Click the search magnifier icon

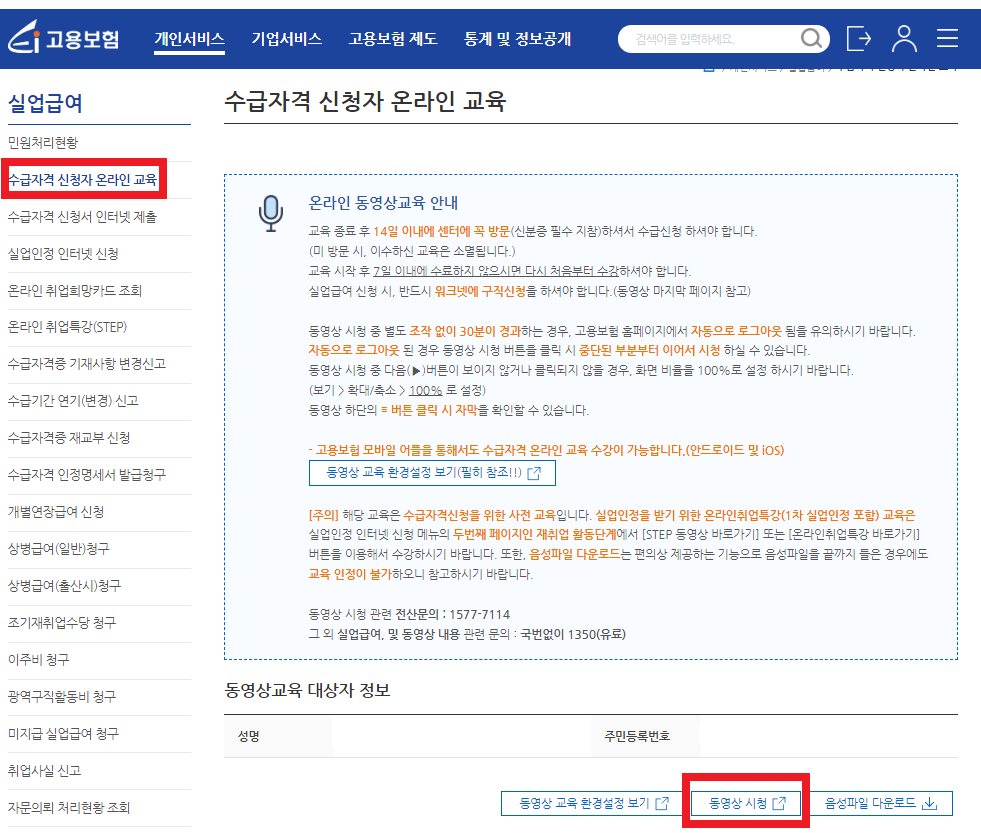coord(811,39)
